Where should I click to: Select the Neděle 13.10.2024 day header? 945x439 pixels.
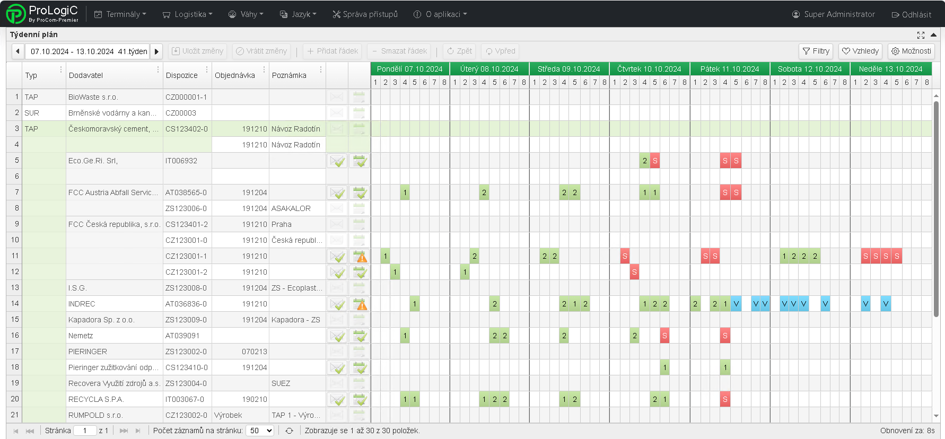click(x=891, y=68)
